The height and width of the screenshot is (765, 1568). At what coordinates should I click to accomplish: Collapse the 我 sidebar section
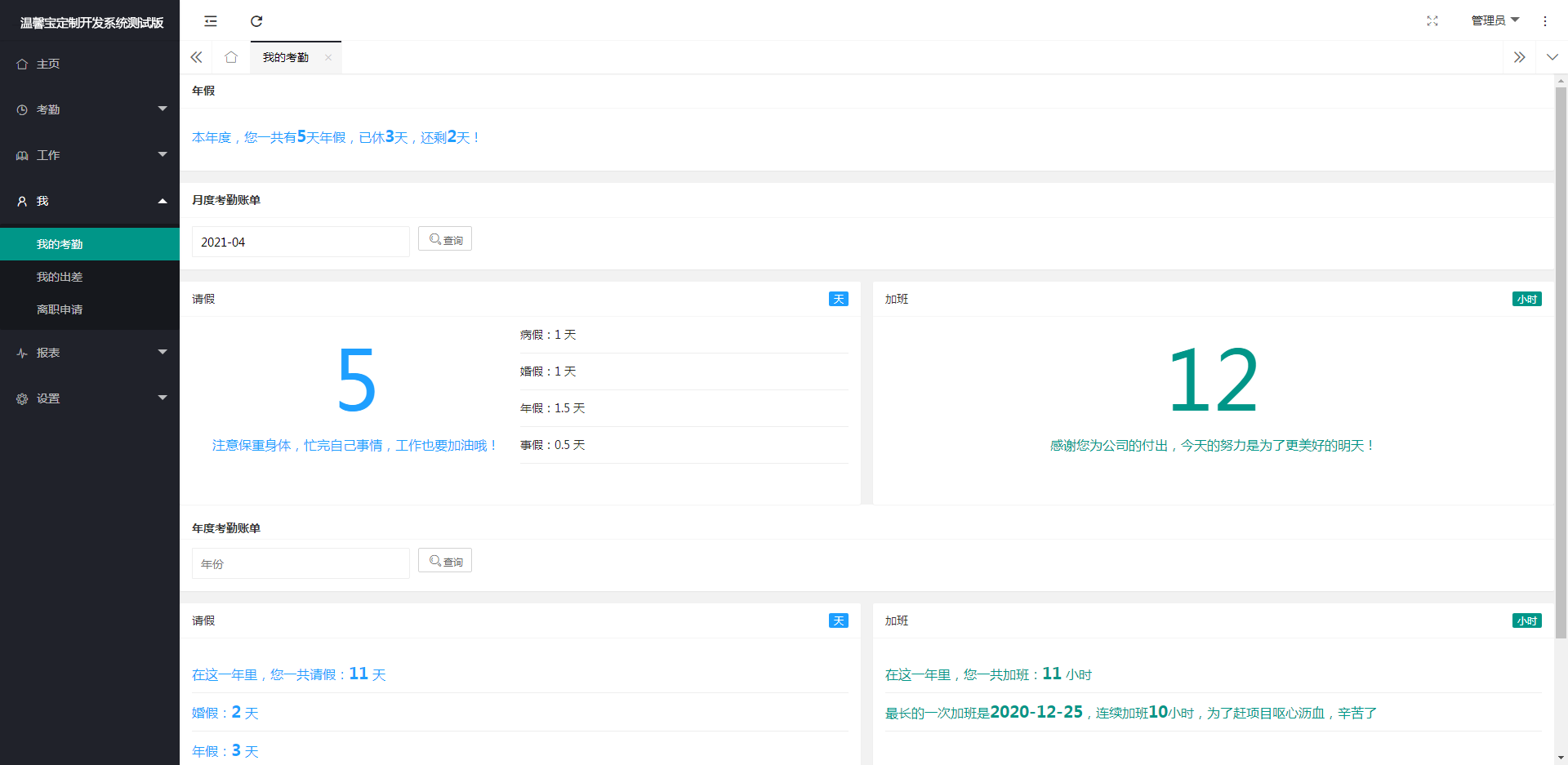pyautogui.click(x=90, y=201)
